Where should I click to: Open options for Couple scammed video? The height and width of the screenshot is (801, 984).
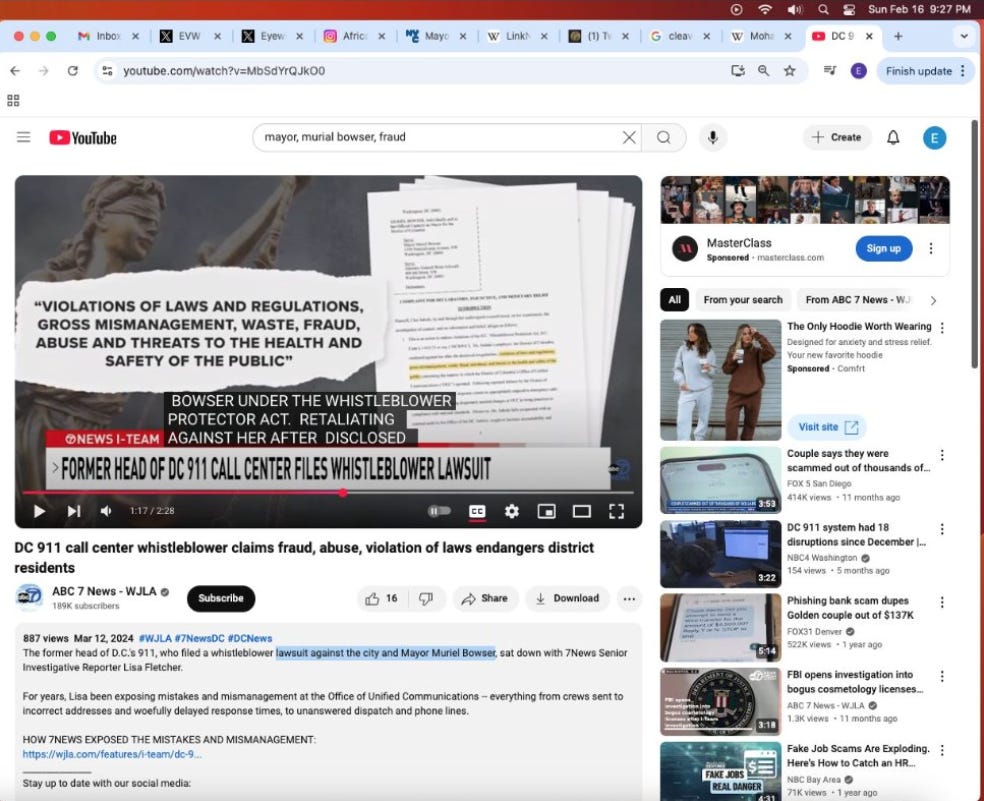click(942, 455)
